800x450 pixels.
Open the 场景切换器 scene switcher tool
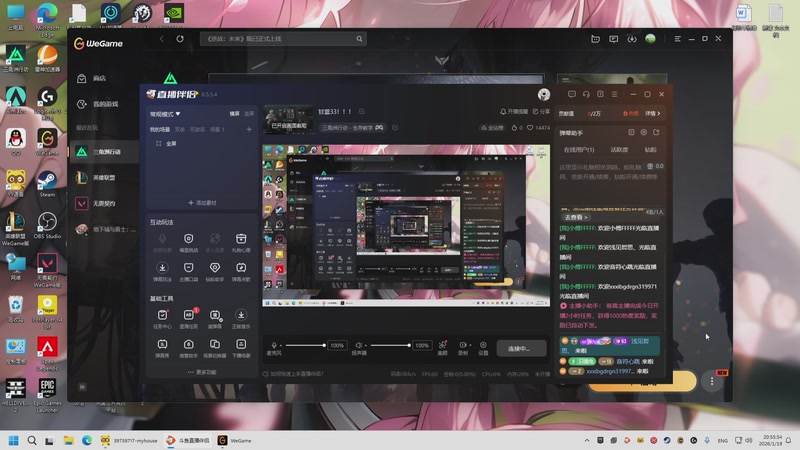(215, 348)
